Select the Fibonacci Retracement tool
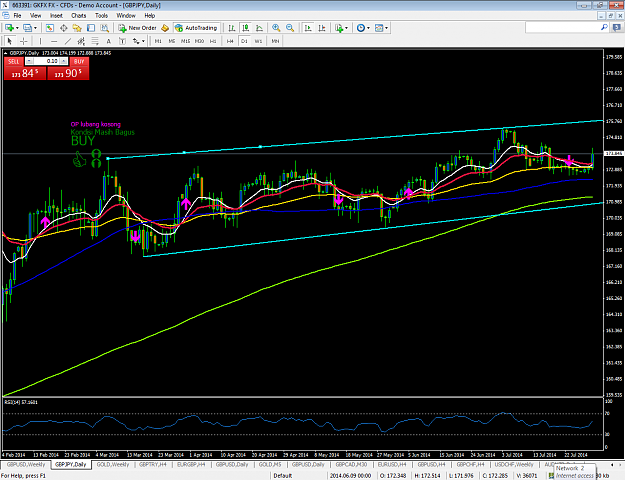The width and height of the screenshot is (625, 480). (95, 41)
